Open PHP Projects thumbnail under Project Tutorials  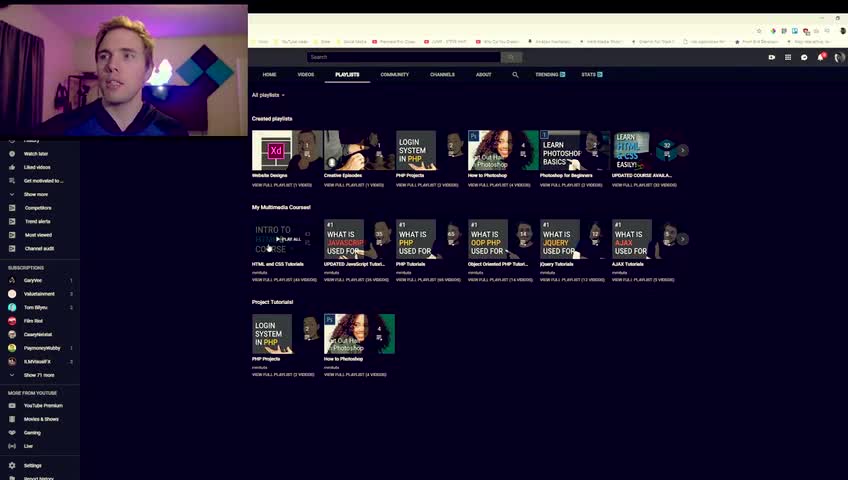[287, 334]
